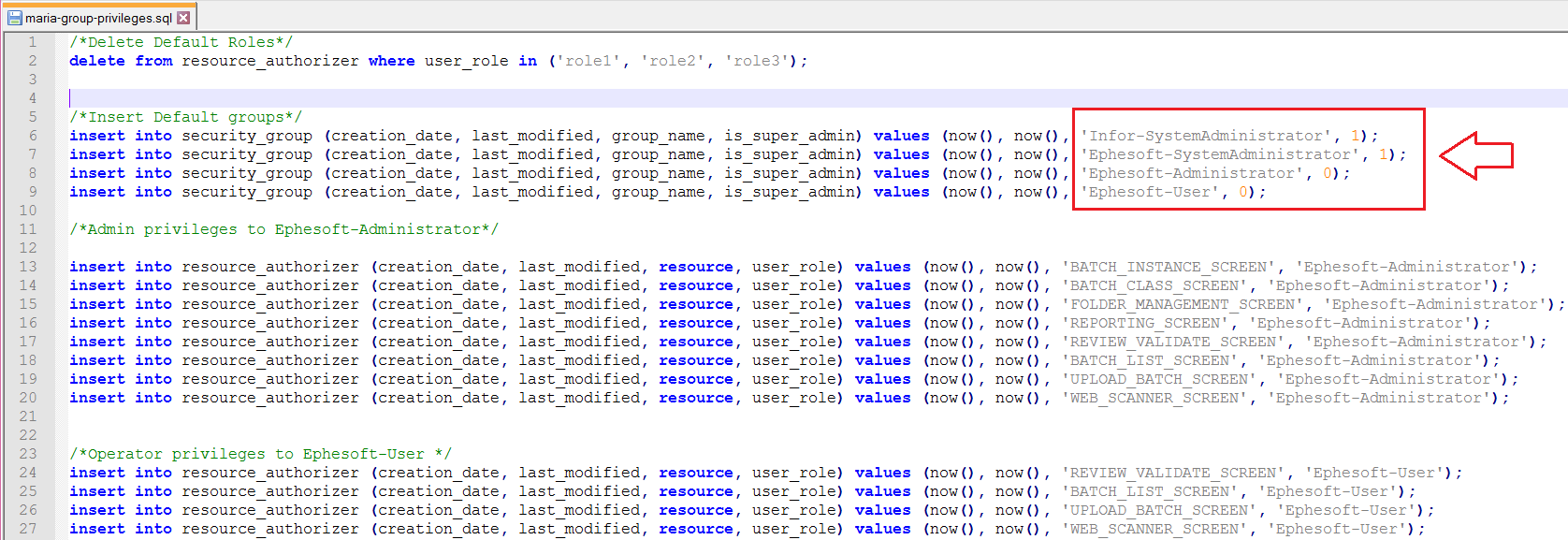Click 'where' keyword on line 2
The width and height of the screenshot is (1568, 540).
click(x=392, y=61)
